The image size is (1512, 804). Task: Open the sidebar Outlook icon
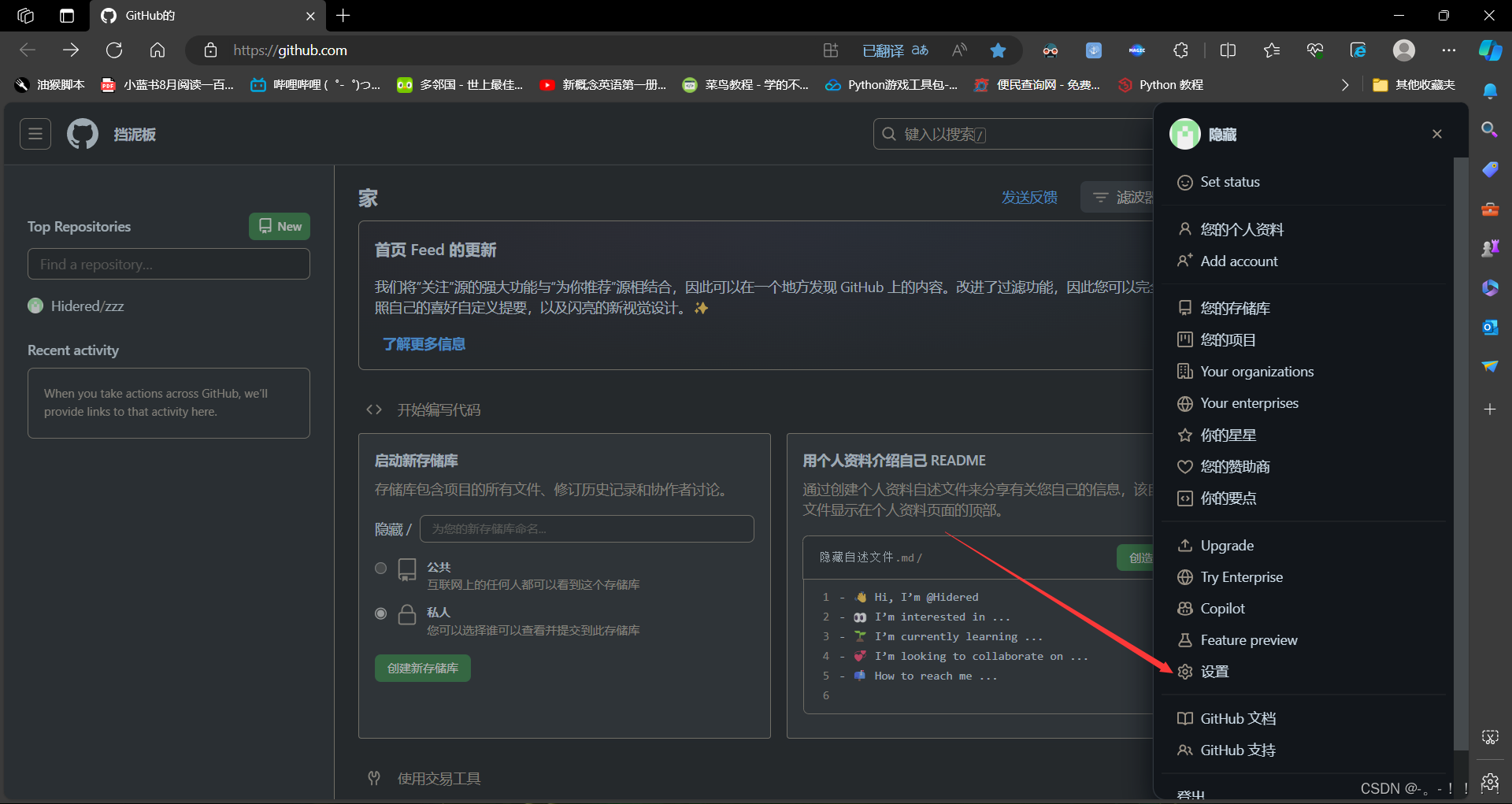point(1490,327)
